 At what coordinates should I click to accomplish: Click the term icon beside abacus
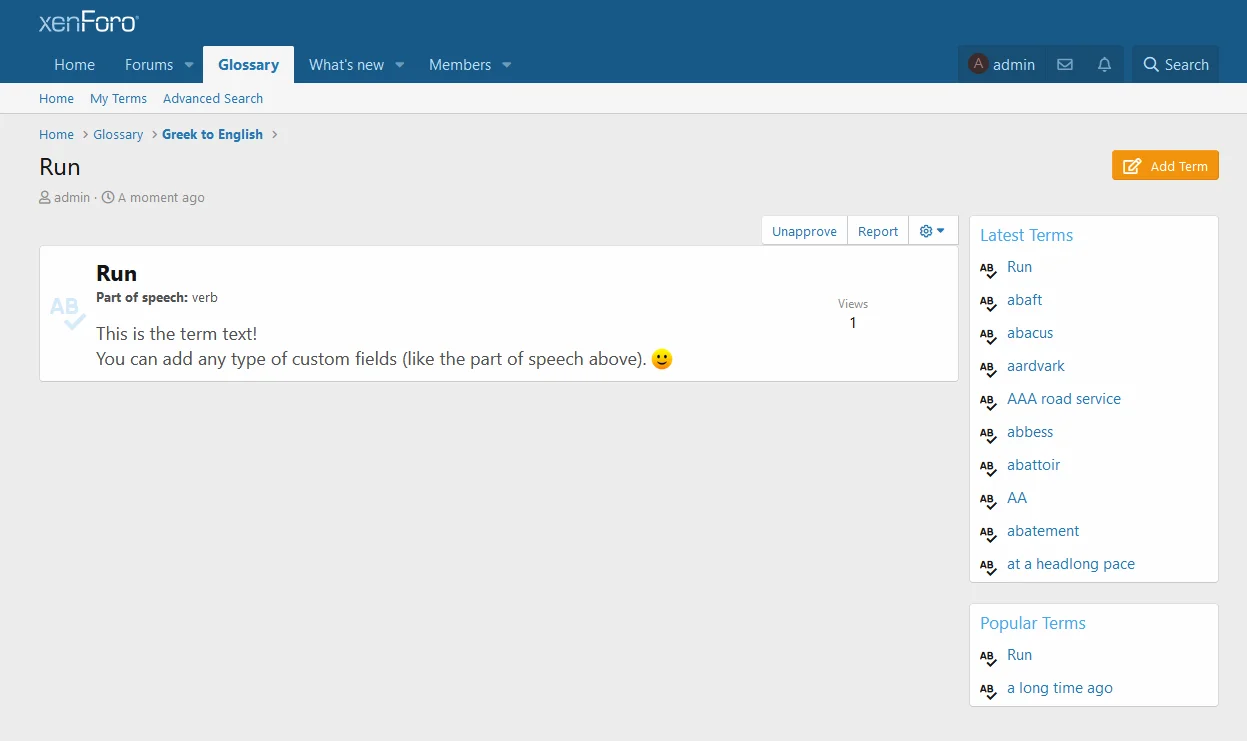(988, 334)
